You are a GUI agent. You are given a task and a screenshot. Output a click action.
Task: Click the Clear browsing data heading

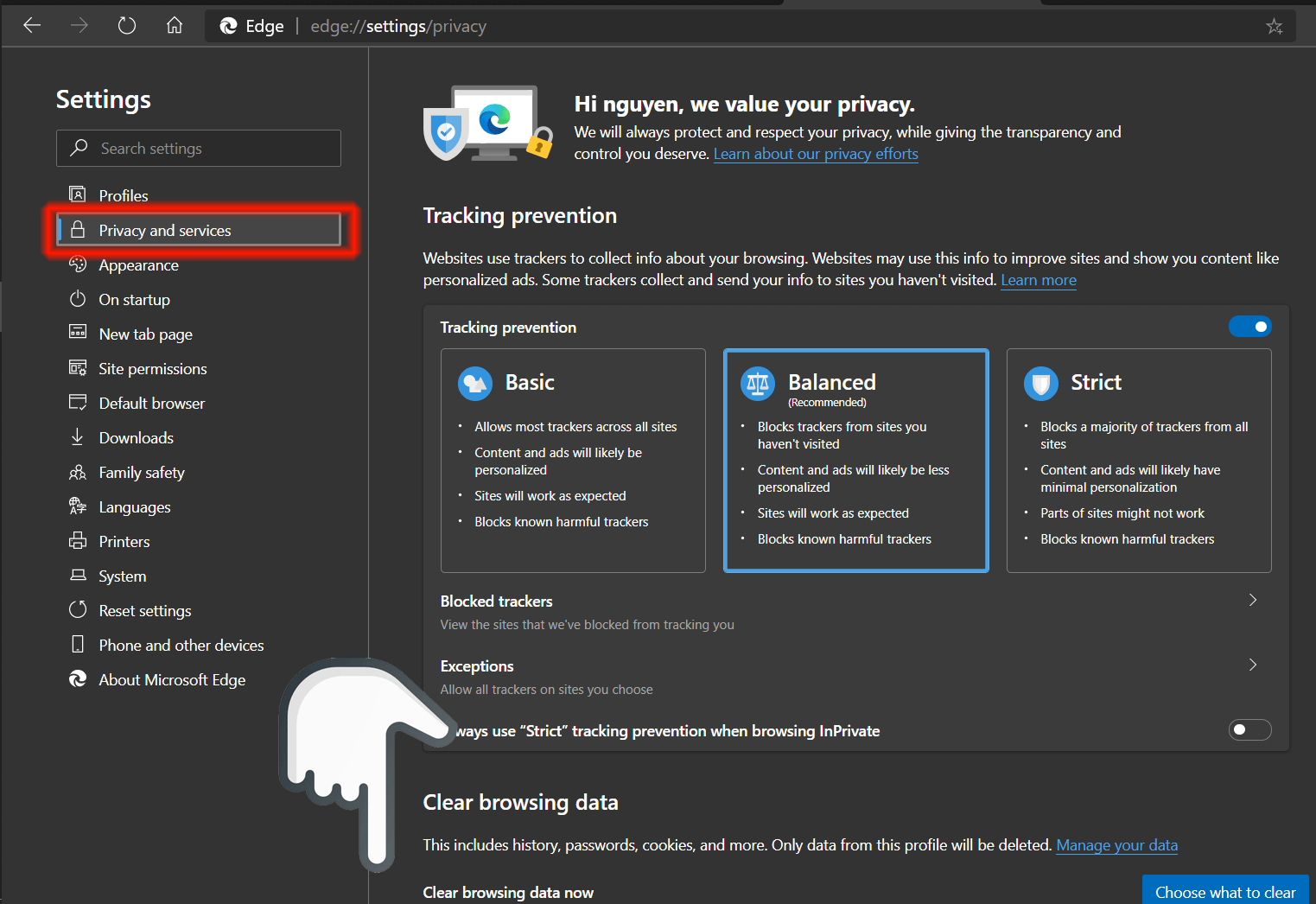[521, 802]
